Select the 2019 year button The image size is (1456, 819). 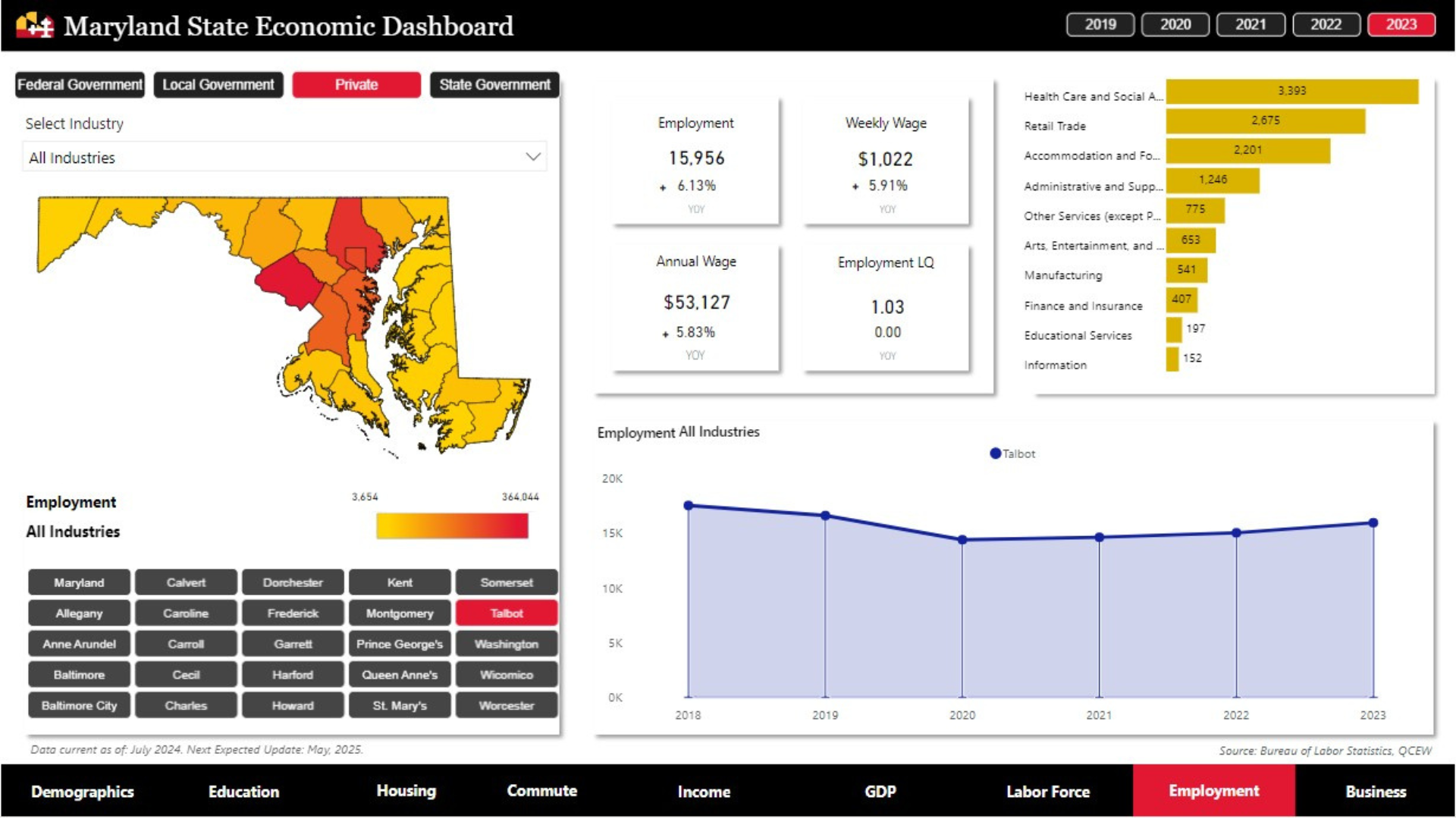tap(1100, 24)
